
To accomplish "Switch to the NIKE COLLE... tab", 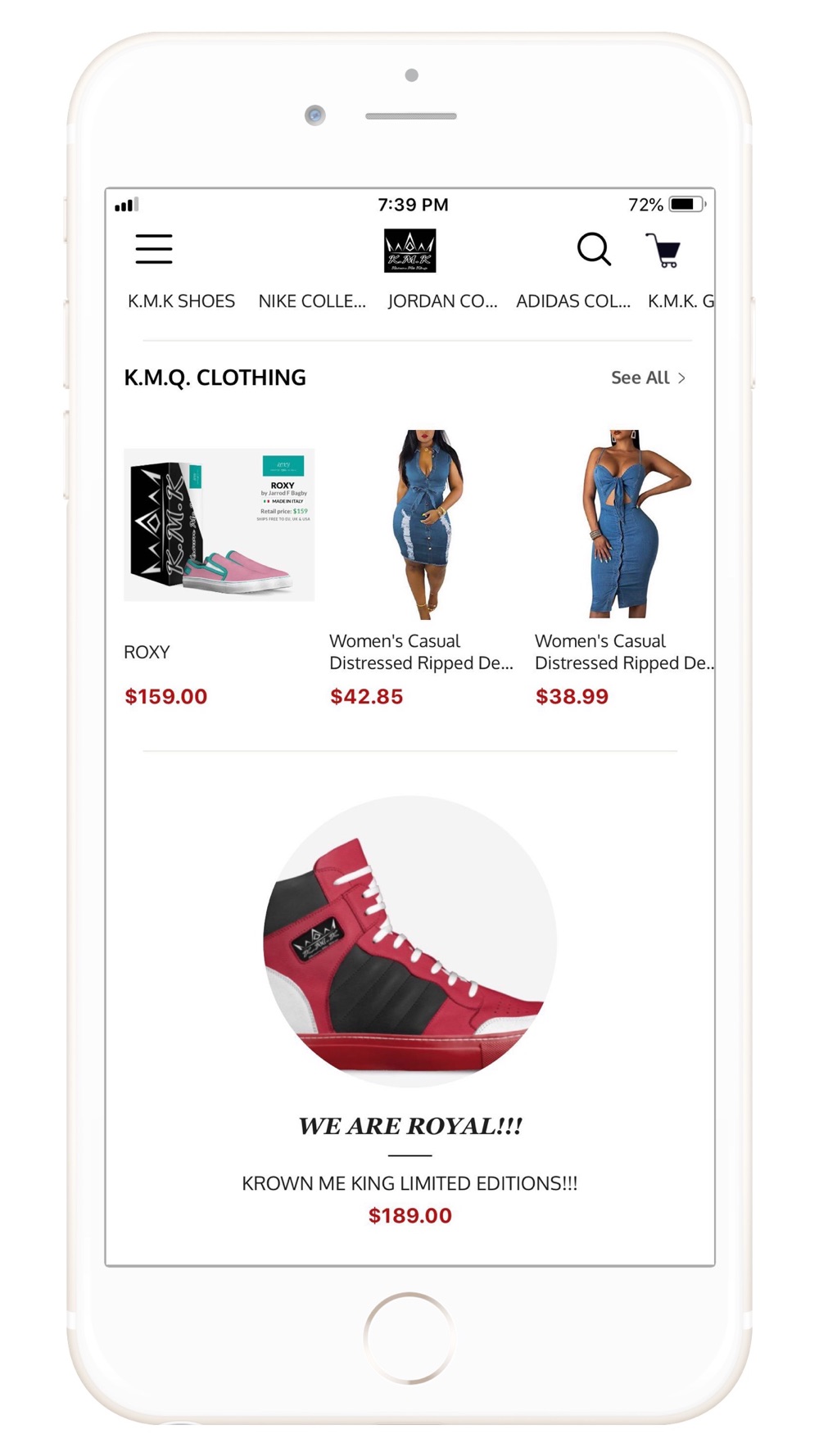I will pyautogui.click(x=312, y=301).
